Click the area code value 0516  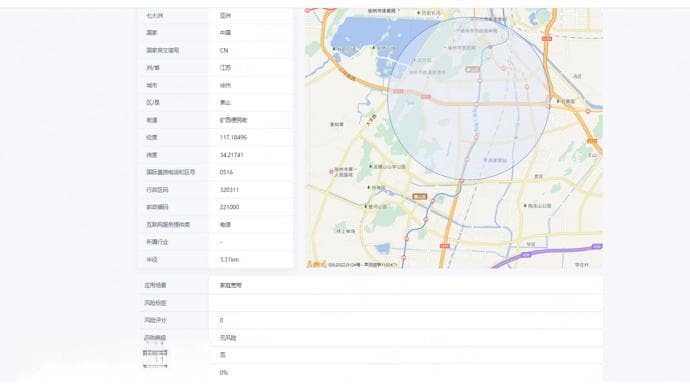(226, 172)
